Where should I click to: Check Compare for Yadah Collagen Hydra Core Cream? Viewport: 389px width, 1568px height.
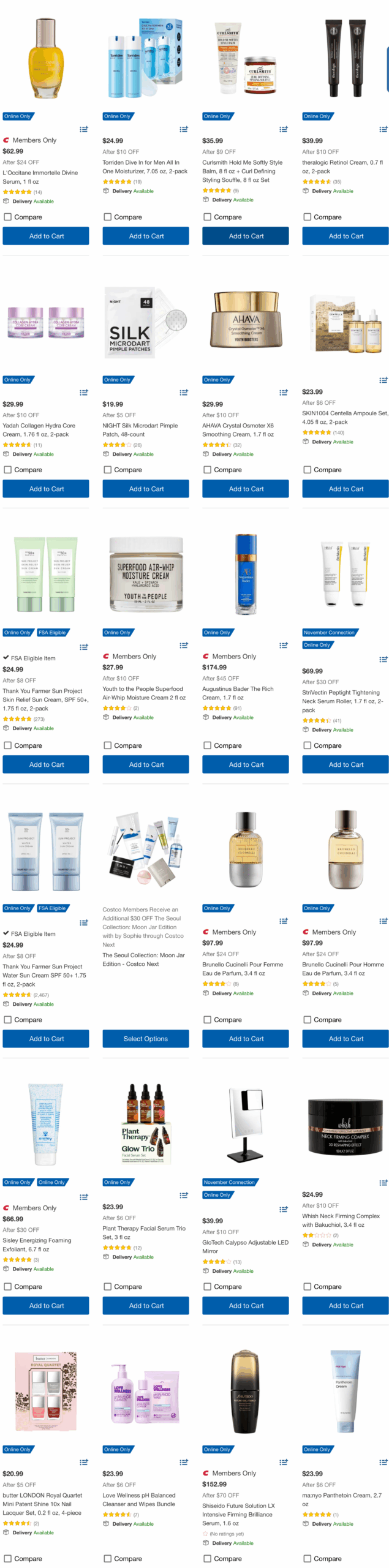8,470
